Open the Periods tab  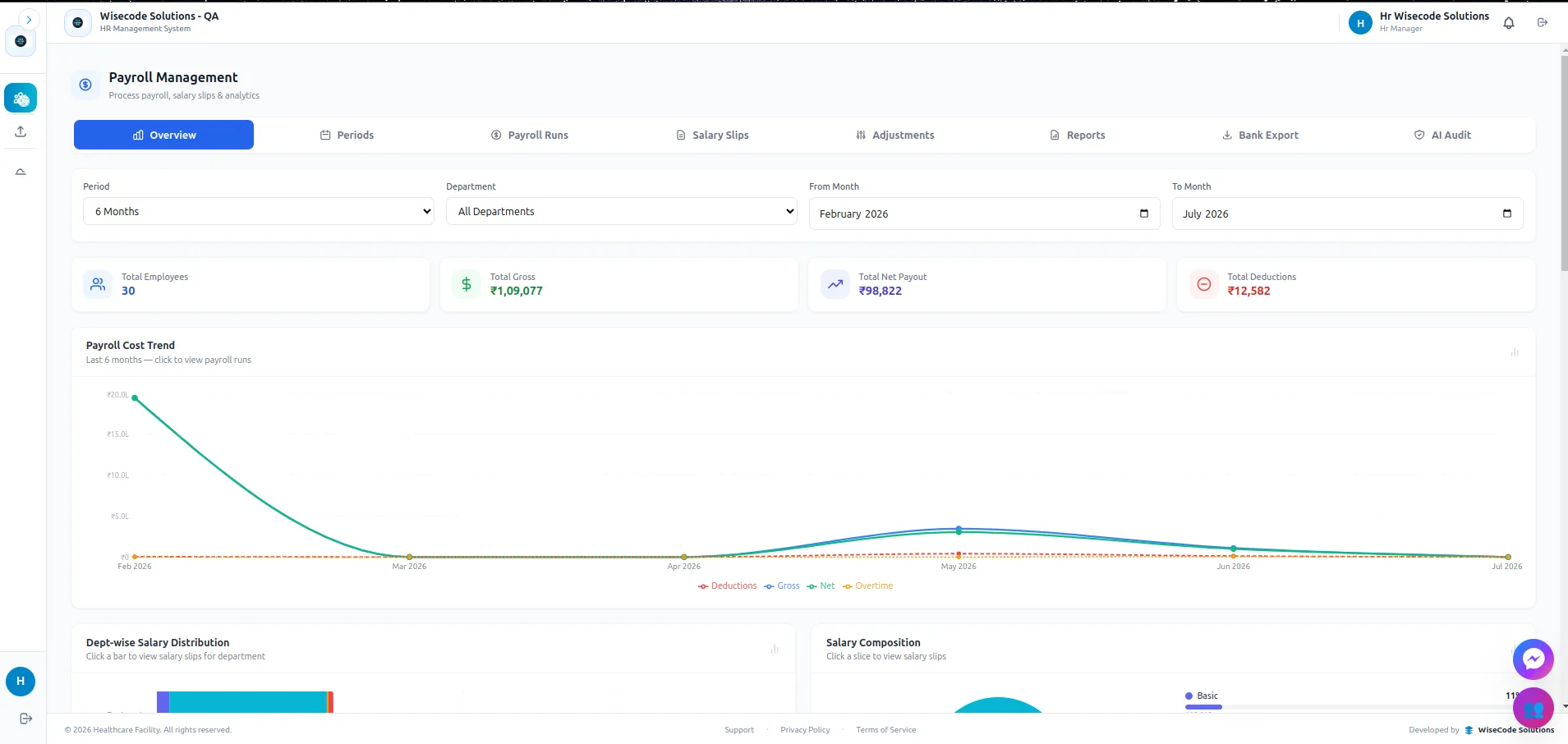coord(347,135)
